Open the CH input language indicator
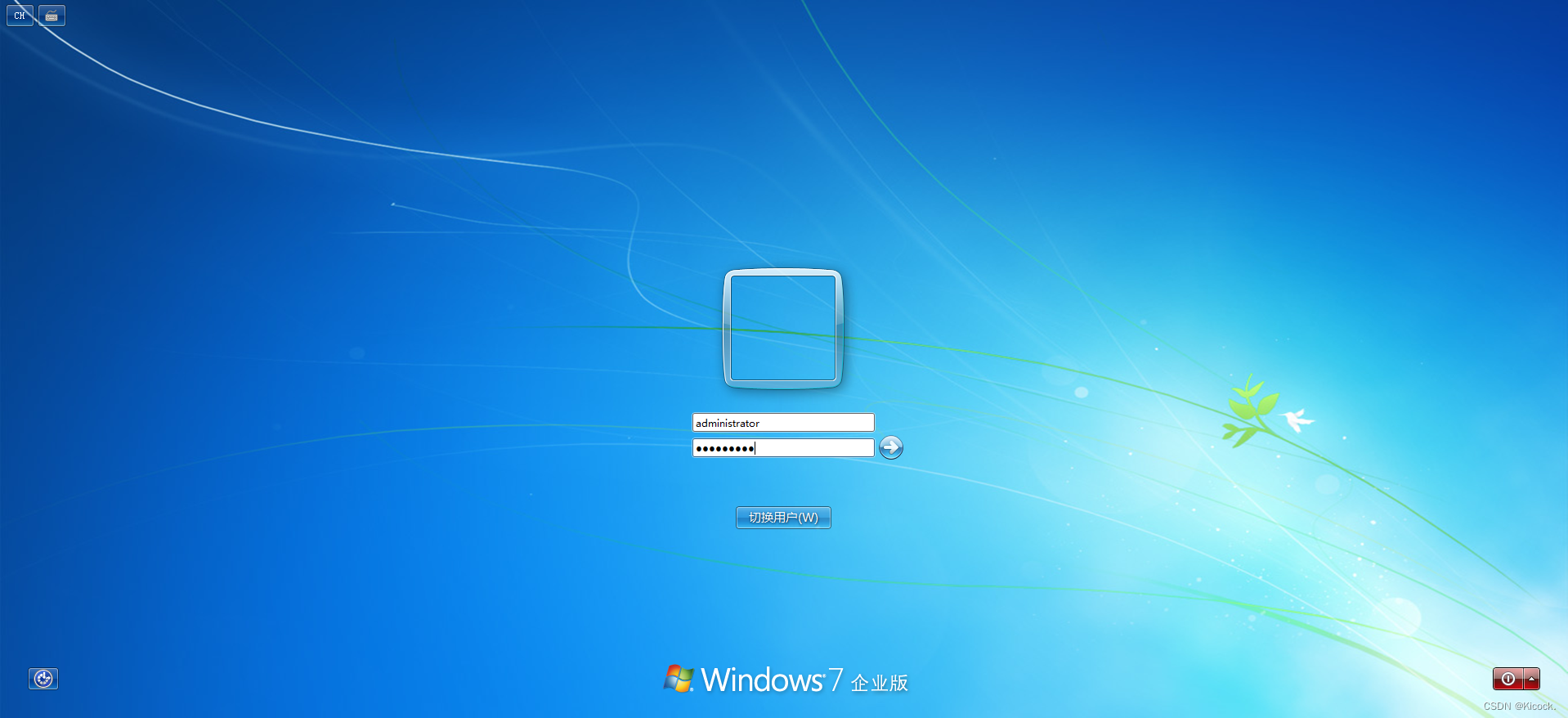1568x718 pixels. 20,16
